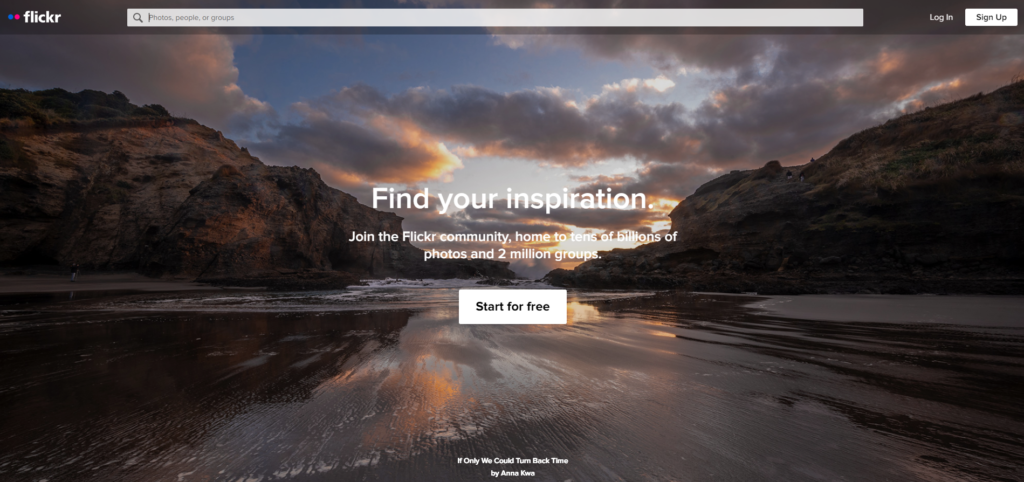Click the Start for free button
The width and height of the screenshot is (1024, 482).
coord(513,307)
